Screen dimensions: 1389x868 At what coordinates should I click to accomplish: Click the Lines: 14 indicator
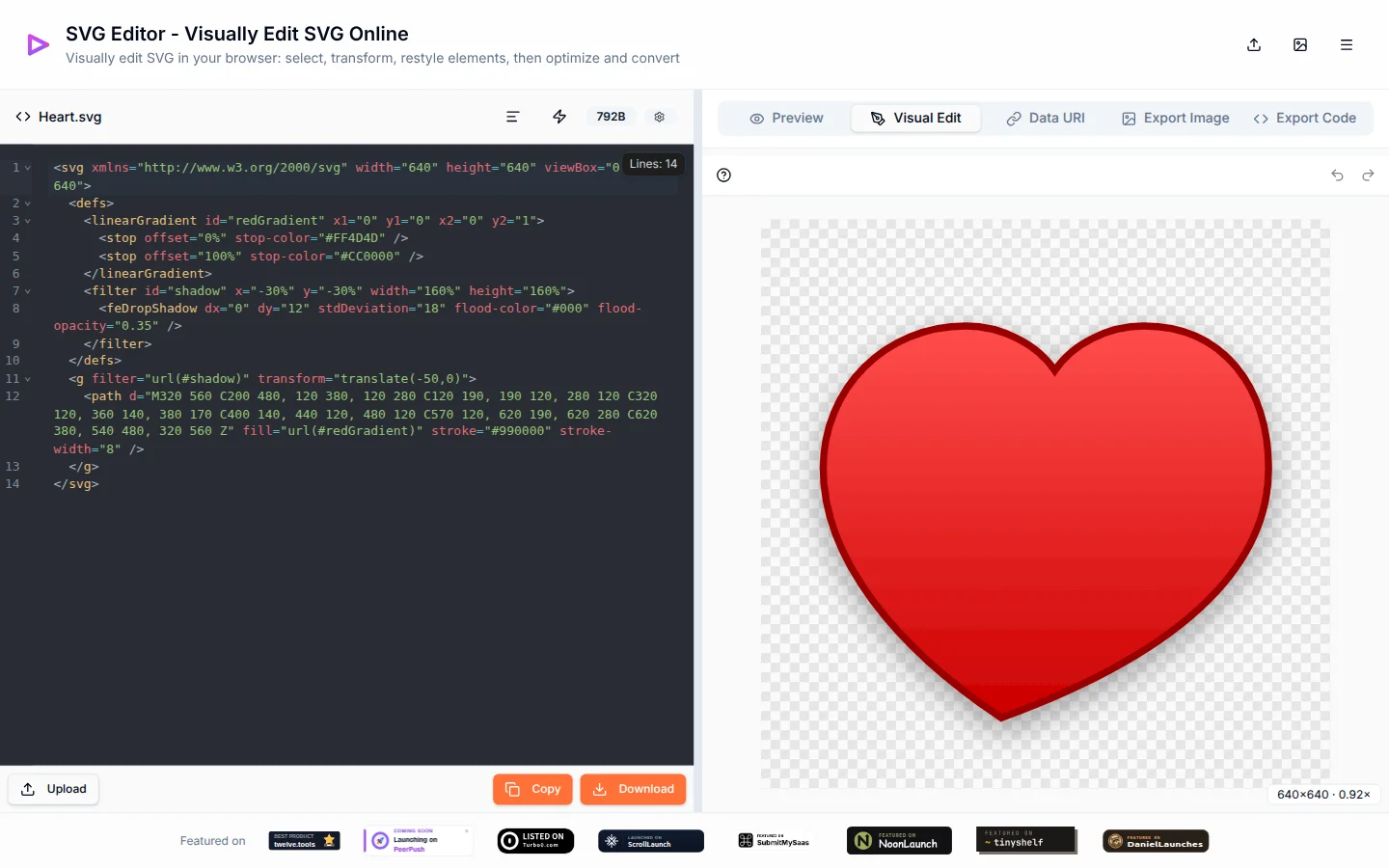tap(653, 164)
